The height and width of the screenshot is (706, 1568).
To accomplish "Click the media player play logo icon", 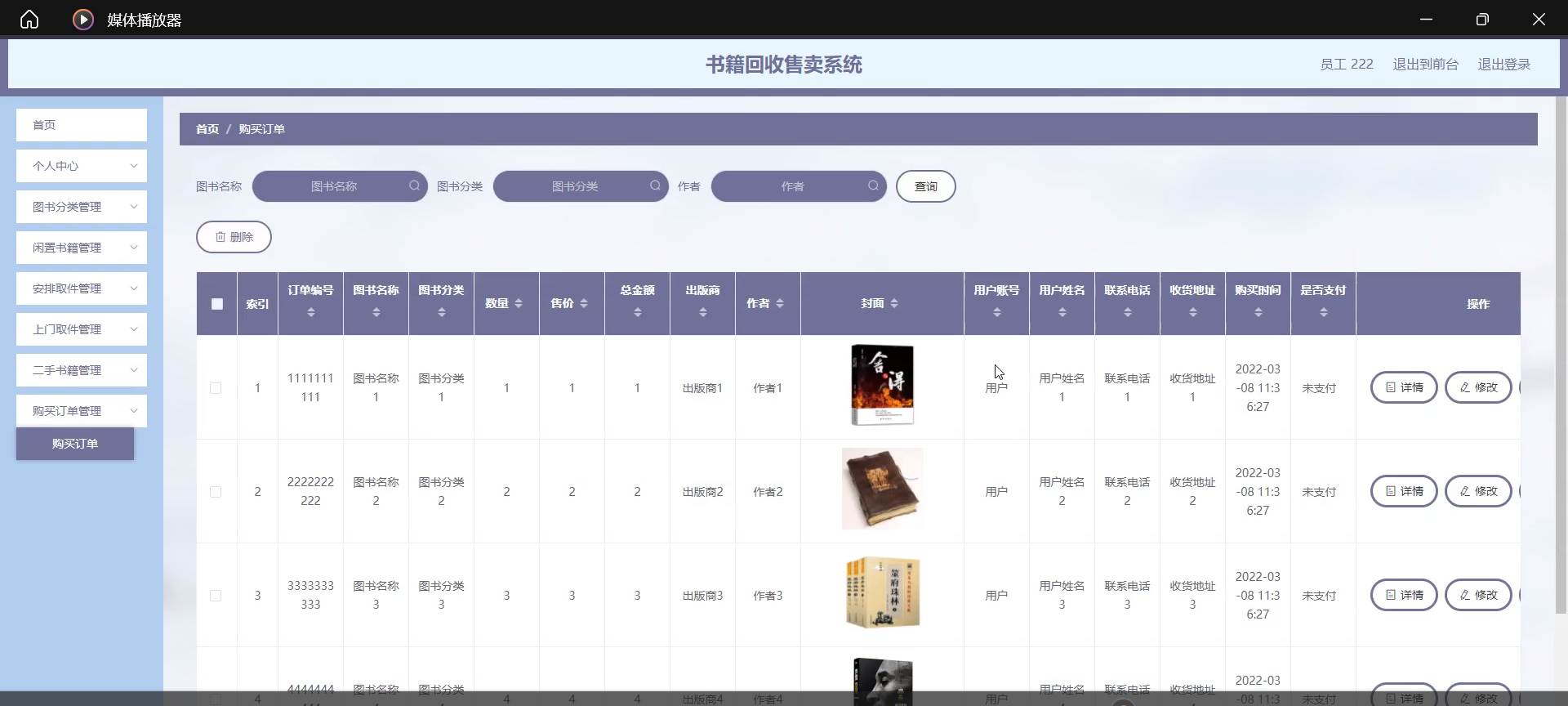I will [83, 19].
